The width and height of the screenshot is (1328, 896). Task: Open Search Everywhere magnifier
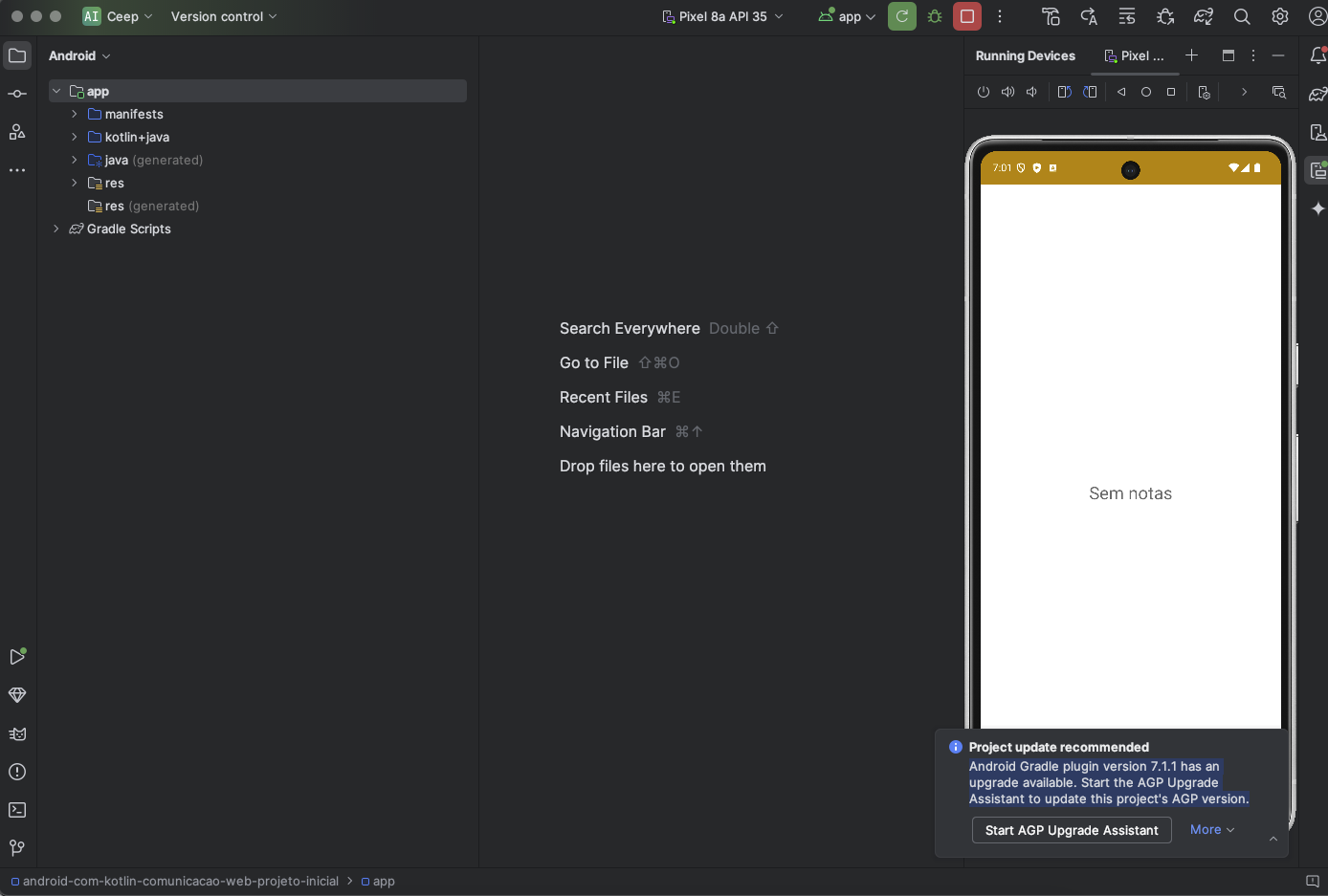[1242, 16]
